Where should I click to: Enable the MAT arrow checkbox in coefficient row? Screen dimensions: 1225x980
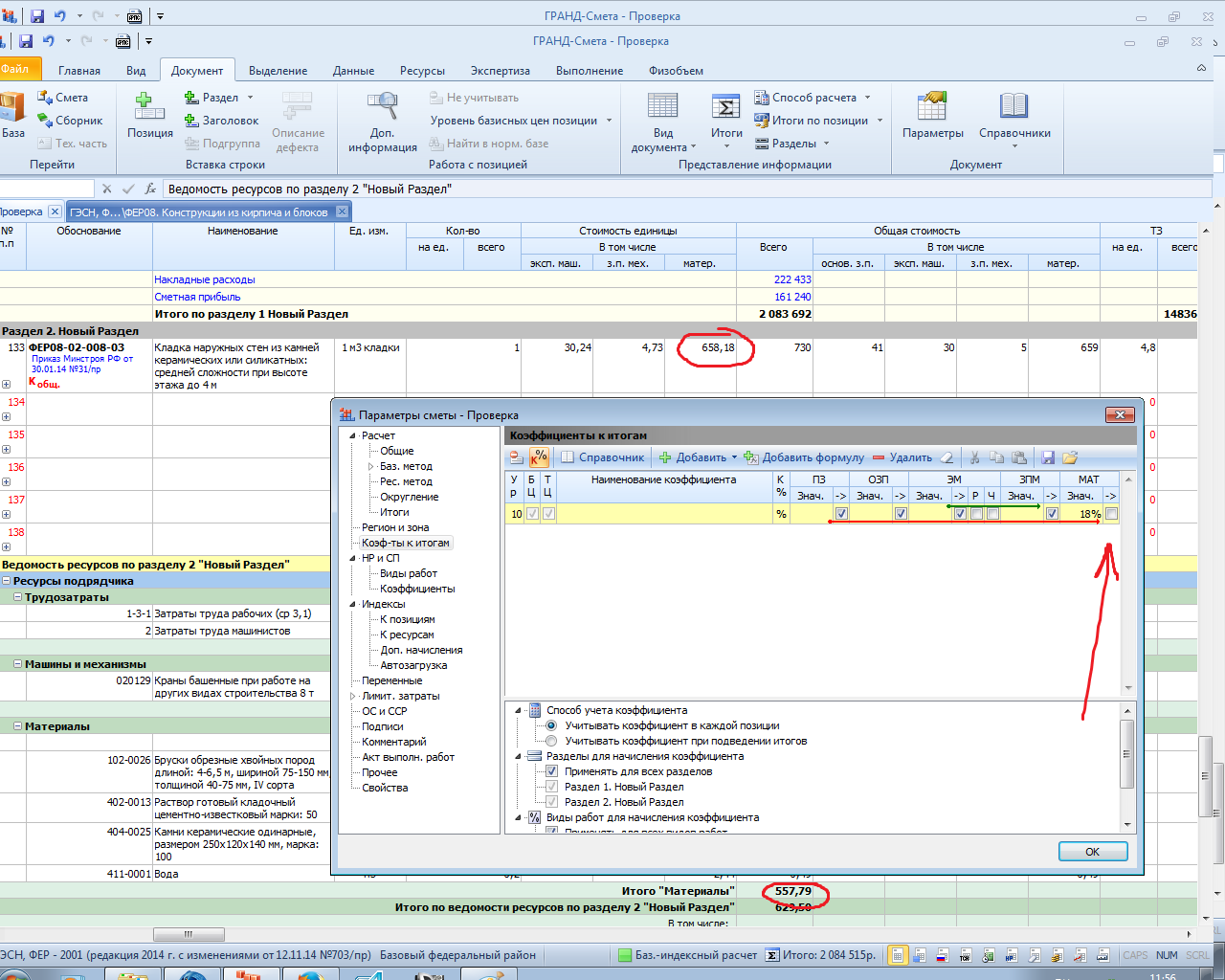(1111, 514)
